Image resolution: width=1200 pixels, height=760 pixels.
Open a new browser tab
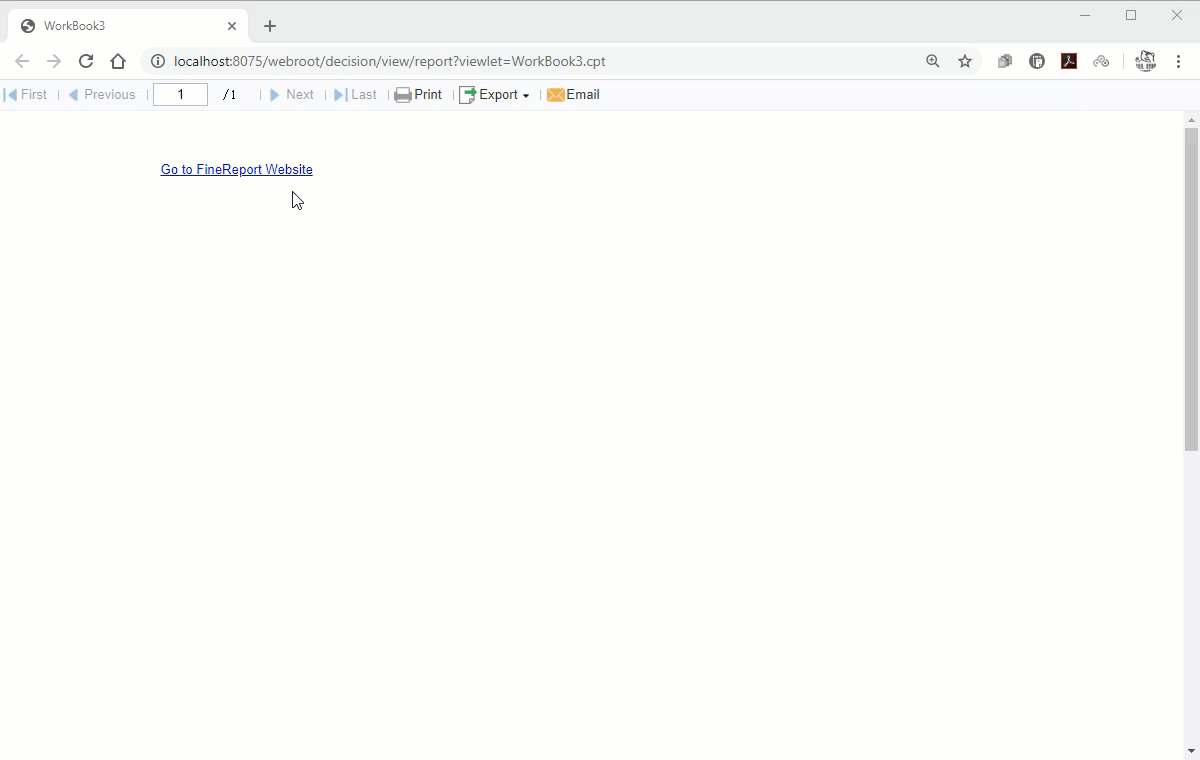coord(269,25)
